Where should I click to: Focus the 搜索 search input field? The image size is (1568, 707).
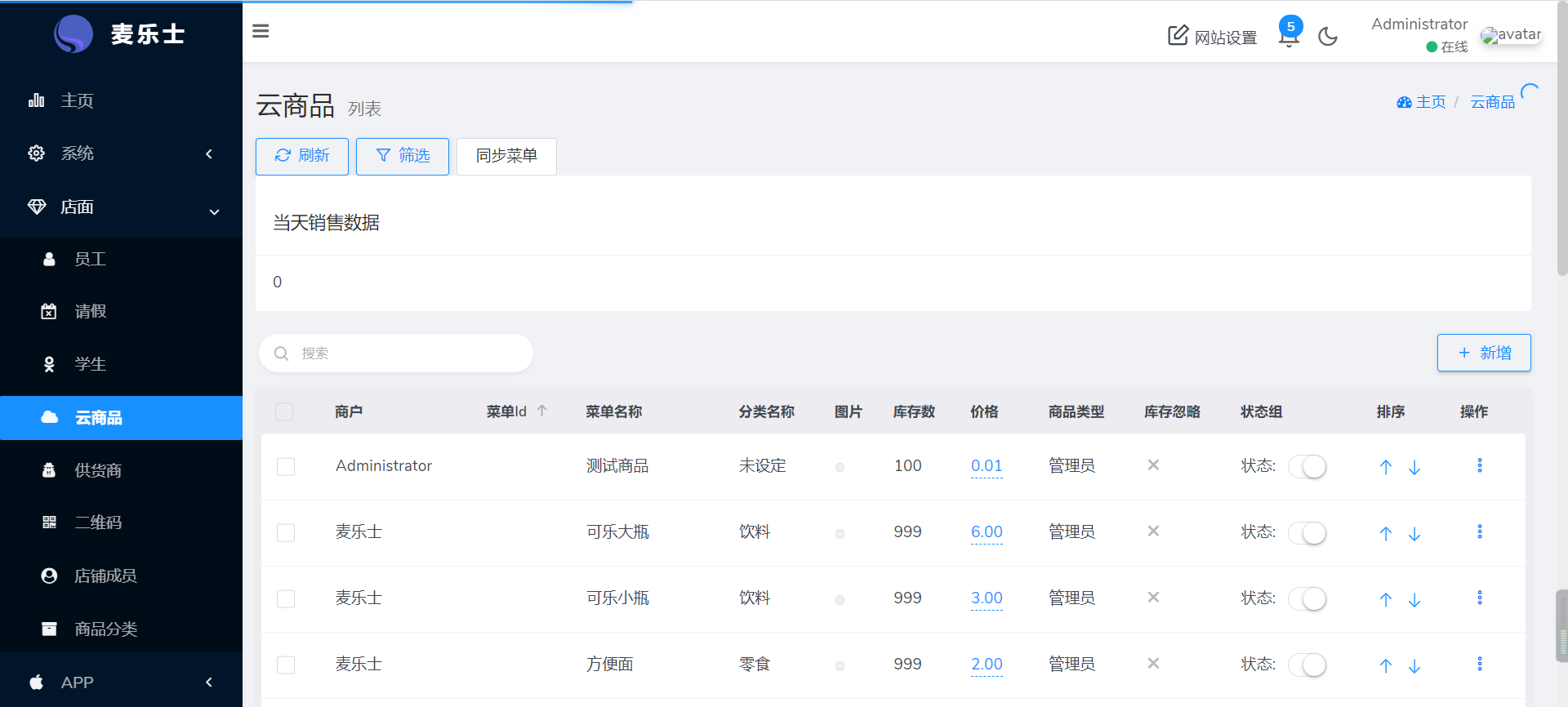click(396, 353)
